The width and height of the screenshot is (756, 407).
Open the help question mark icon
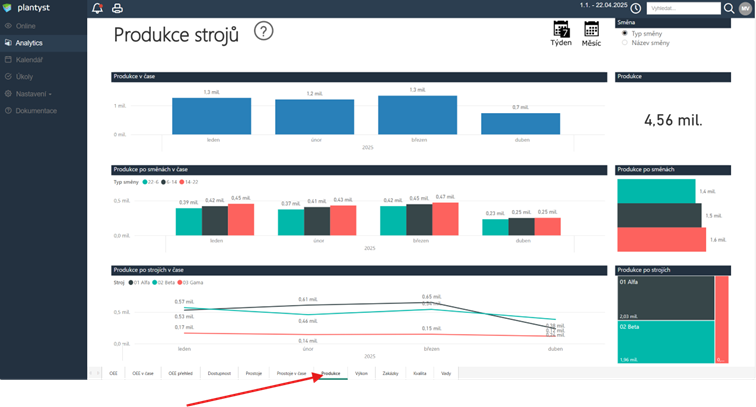(x=264, y=31)
